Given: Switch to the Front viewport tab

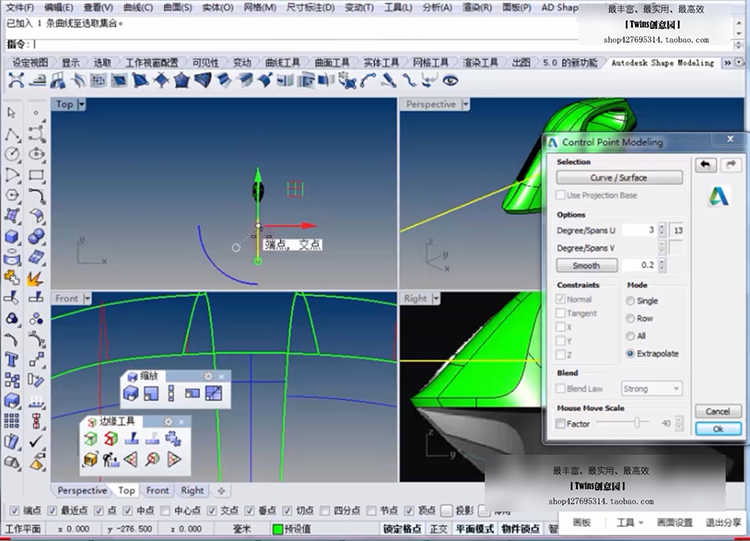Looking at the screenshot, I should point(158,491).
